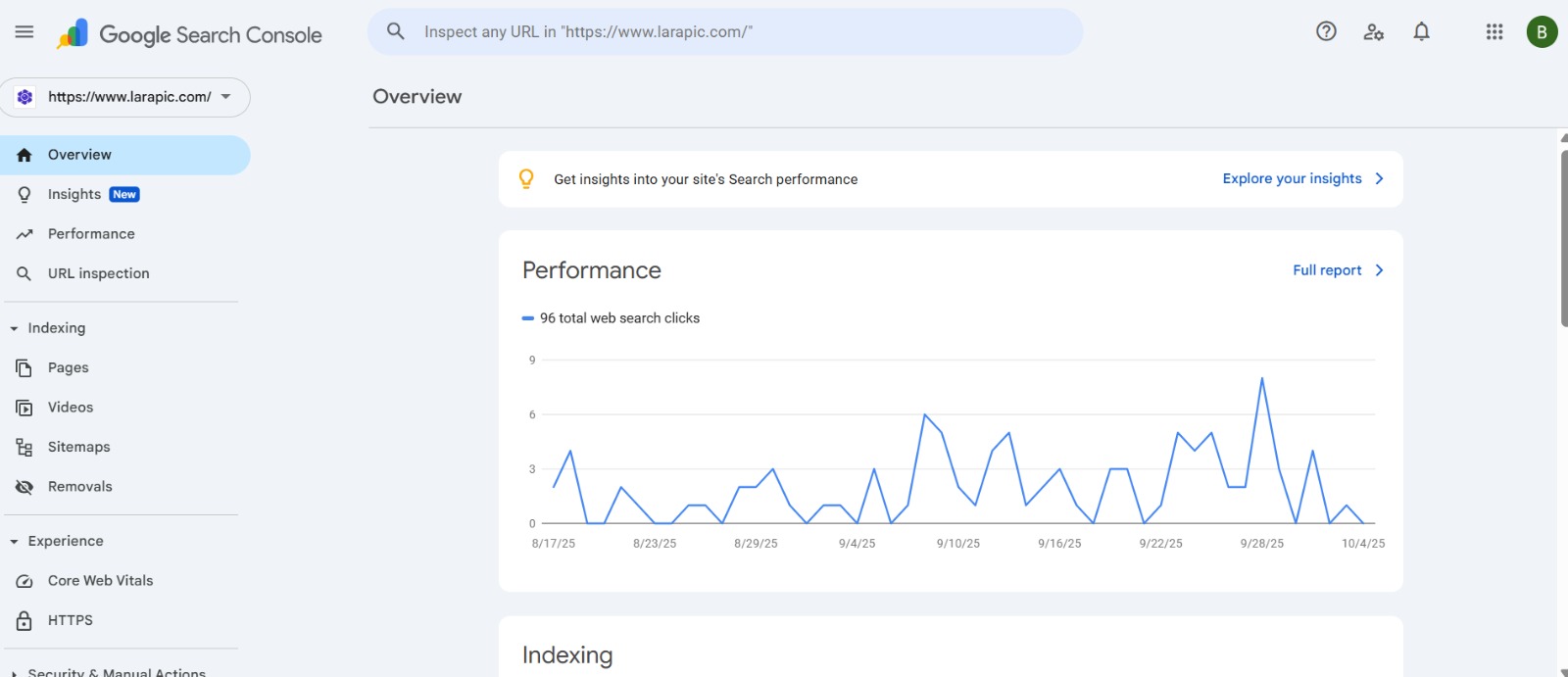Click the lightbulb insights icon in banner

(526, 178)
